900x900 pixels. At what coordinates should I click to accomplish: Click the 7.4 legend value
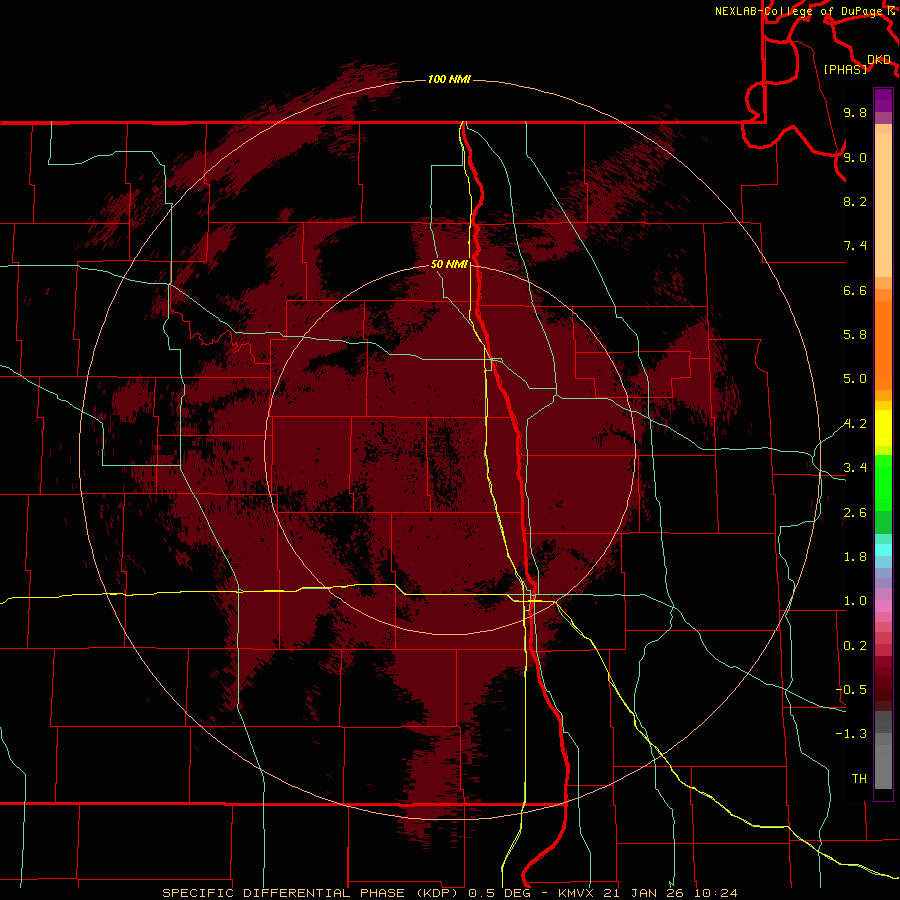coord(855,246)
